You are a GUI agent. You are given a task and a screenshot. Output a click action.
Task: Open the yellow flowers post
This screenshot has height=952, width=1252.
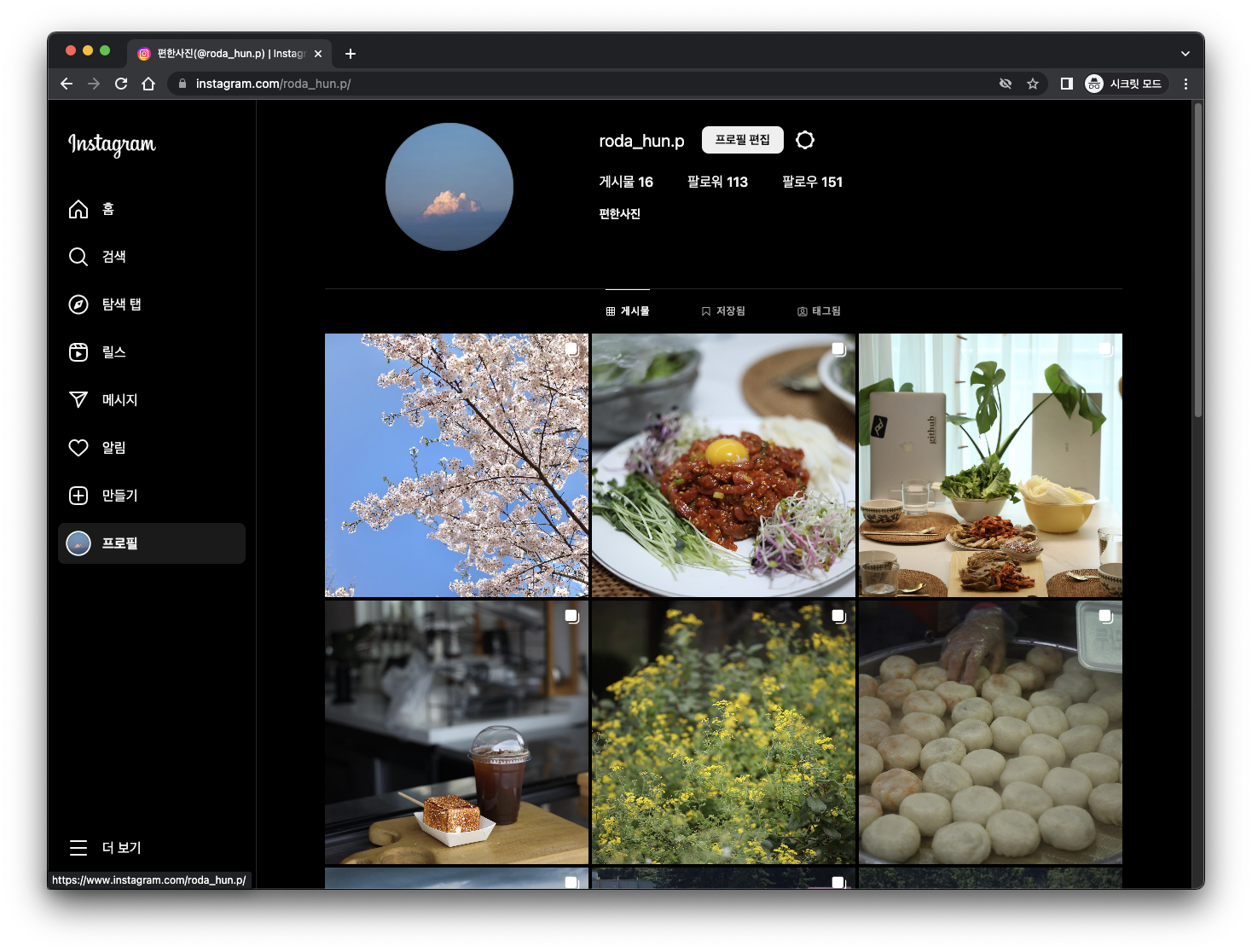coord(723,732)
